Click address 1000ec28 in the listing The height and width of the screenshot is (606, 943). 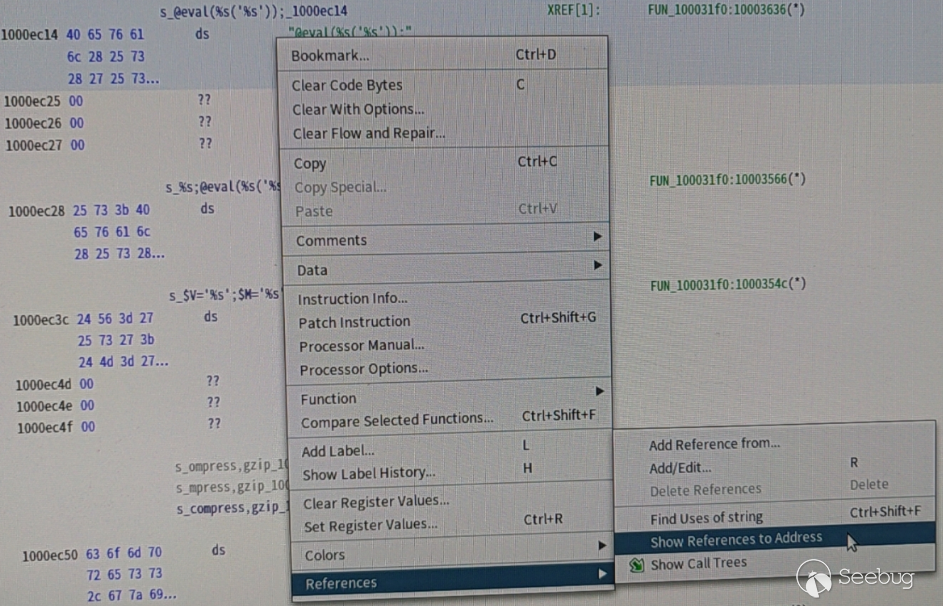[36, 211]
